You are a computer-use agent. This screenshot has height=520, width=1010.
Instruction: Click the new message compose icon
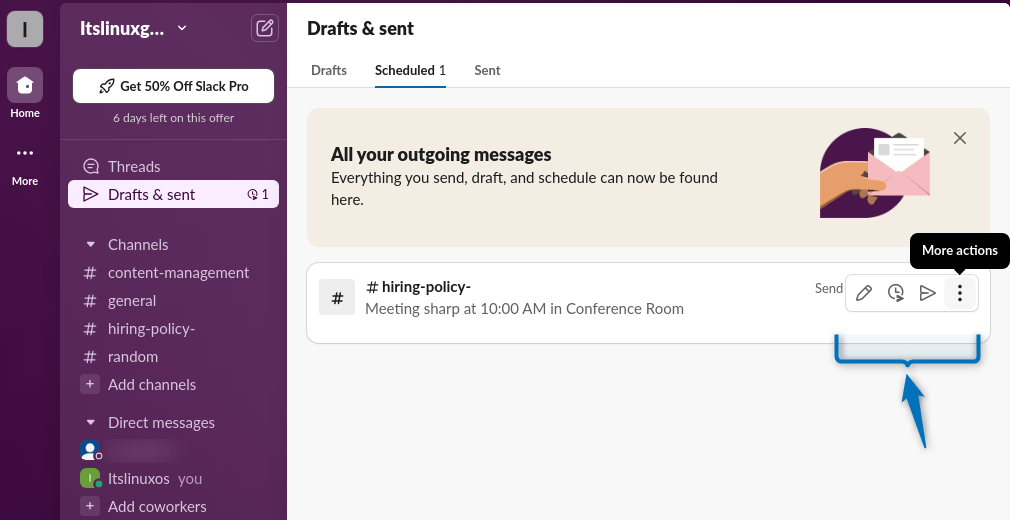click(264, 28)
